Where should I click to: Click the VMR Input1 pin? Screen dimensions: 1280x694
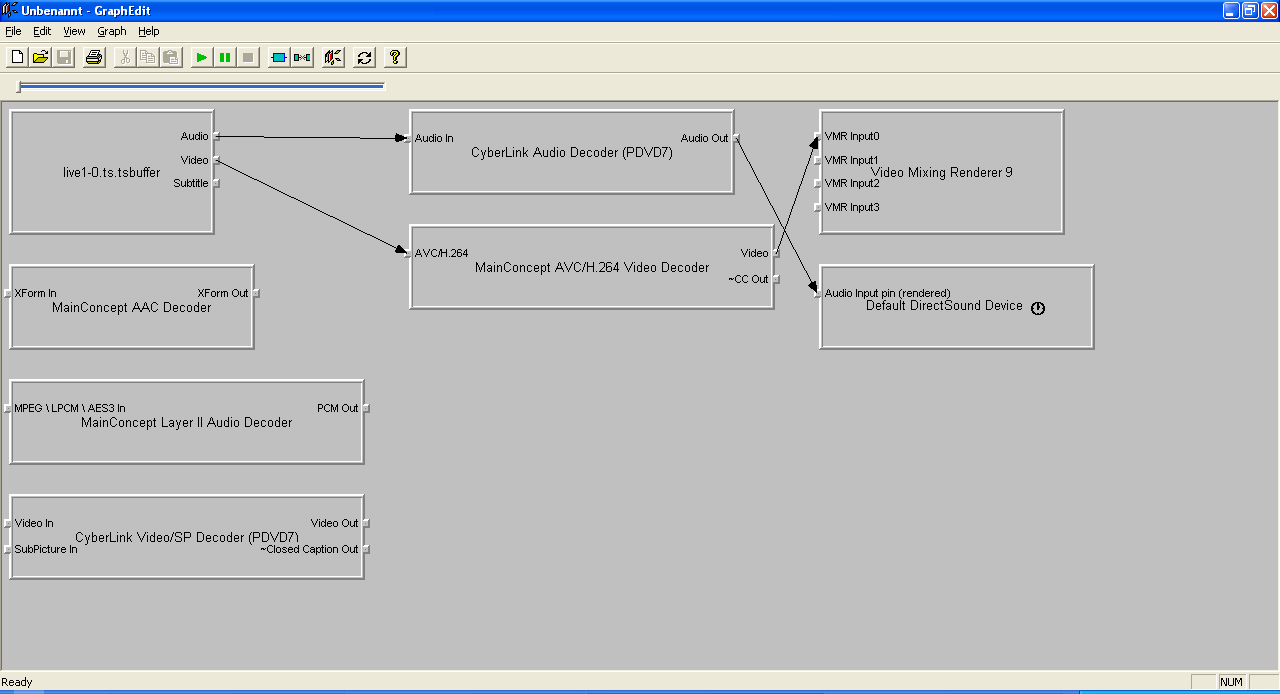click(x=818, y=160)
